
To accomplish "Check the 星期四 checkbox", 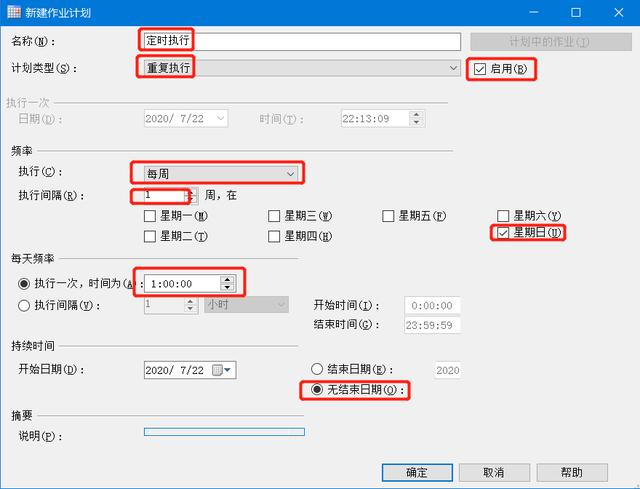I will pyautogui.click(x=274, y=236).
